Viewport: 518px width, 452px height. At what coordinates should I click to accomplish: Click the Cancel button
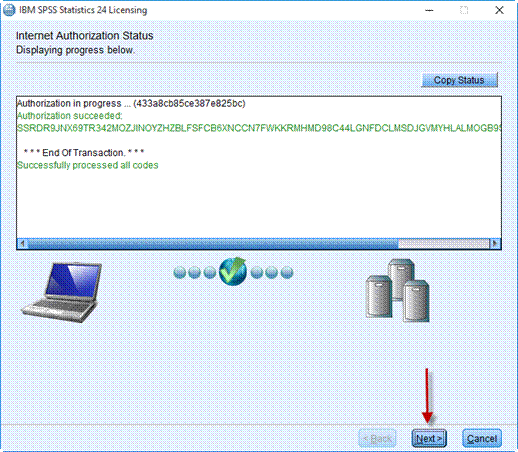[x=482, y=438]
